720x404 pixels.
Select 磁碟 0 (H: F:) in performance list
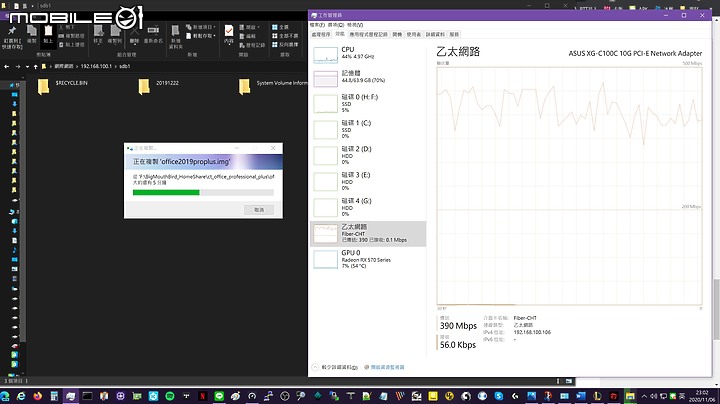368,103
